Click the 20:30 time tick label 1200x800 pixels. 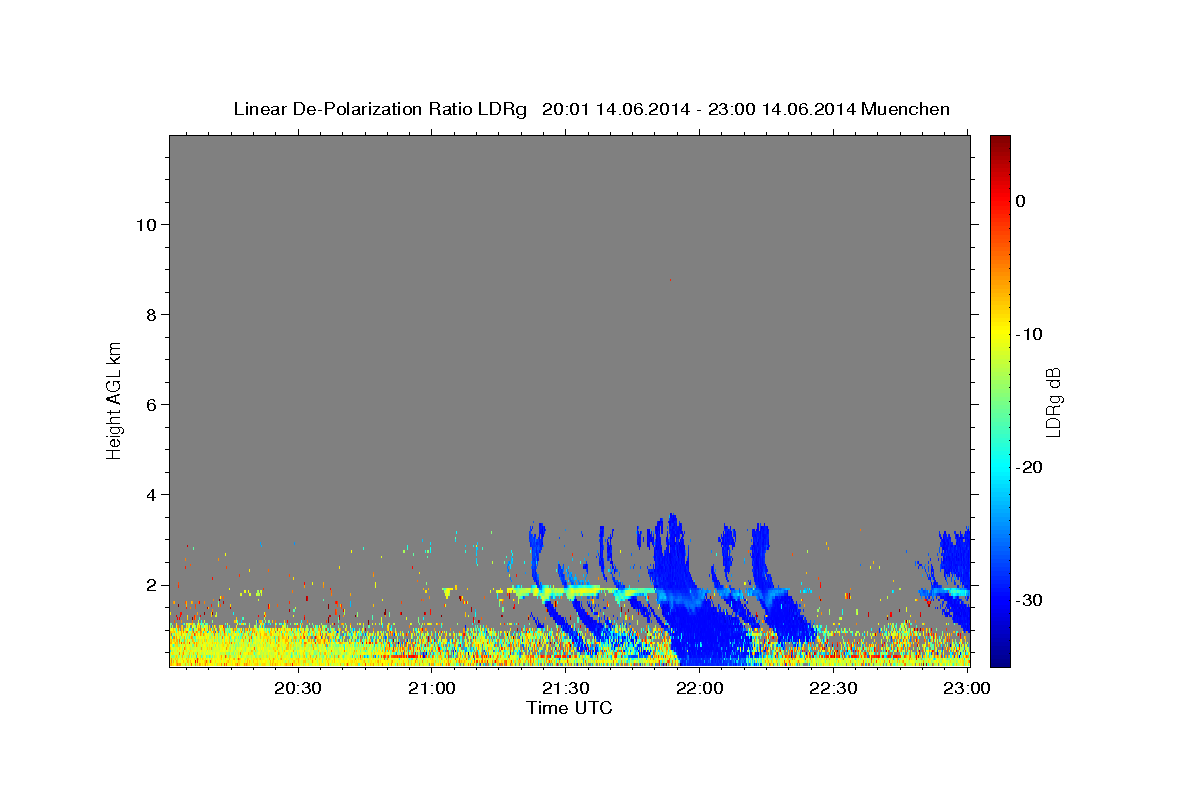coord(298,688)
